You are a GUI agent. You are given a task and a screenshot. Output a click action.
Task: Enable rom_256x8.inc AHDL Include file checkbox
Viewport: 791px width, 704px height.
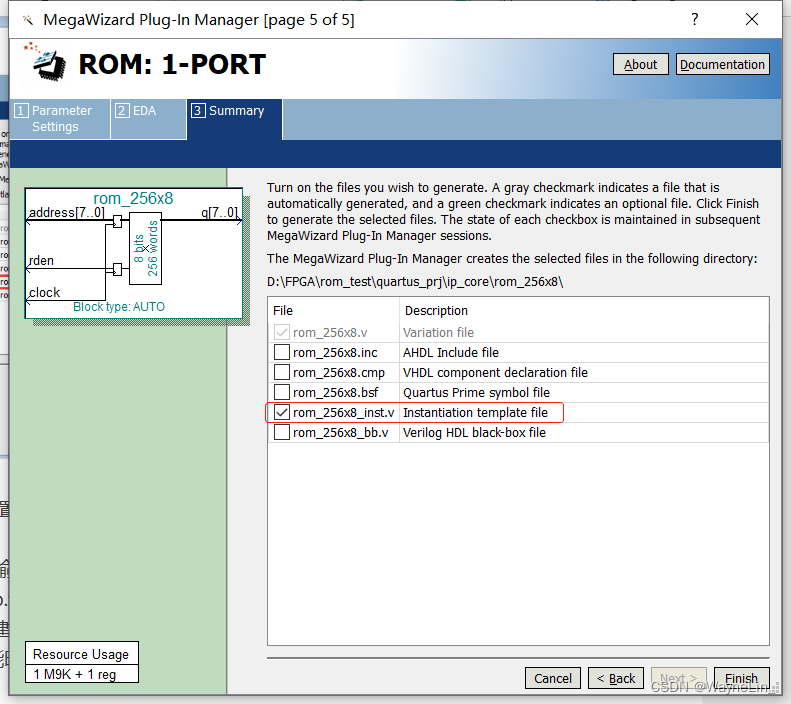[281, 352]
